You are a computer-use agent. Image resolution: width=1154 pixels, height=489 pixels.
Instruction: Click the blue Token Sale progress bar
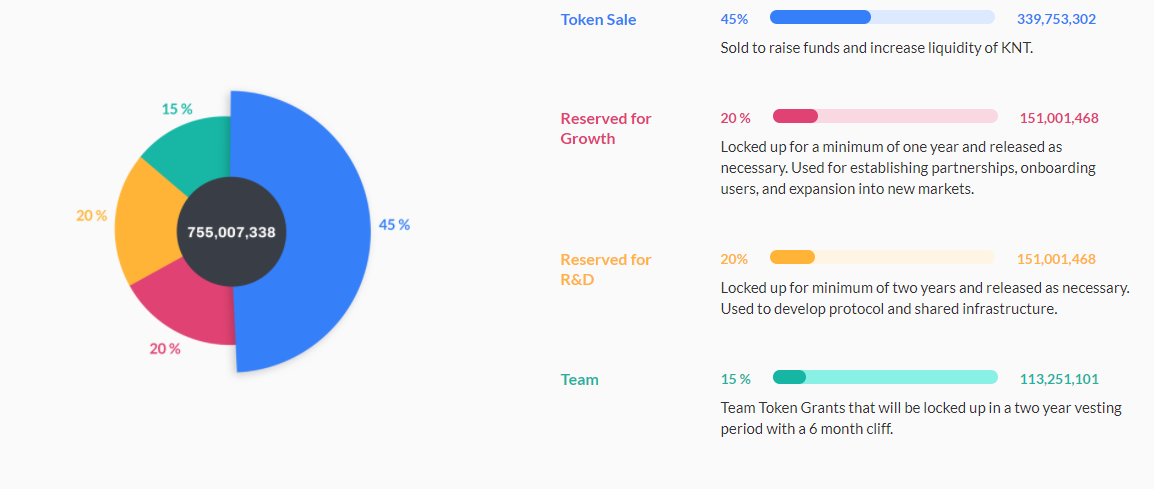(882, 17)
